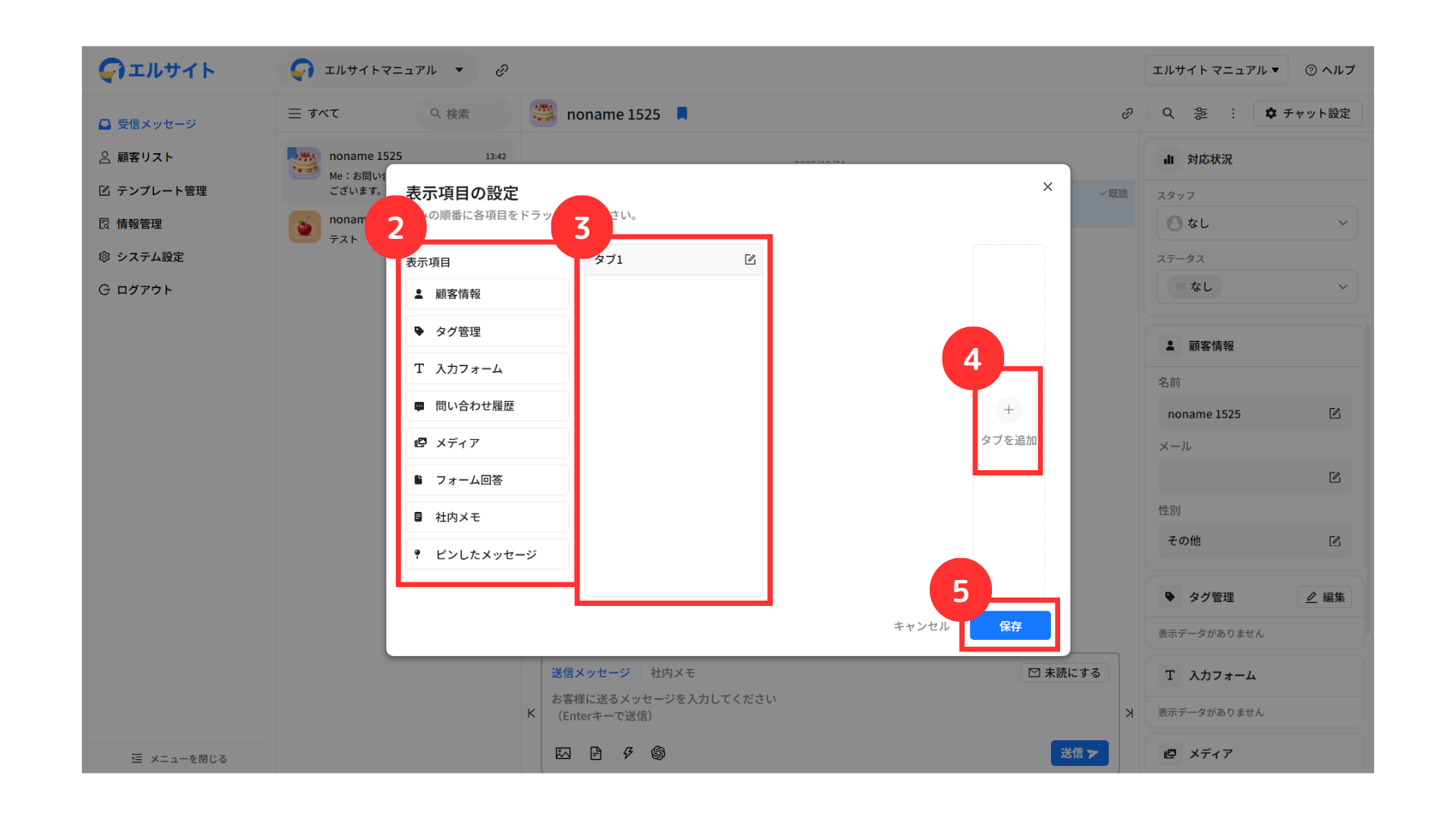Select the 問い合わせ履歴 display item
The width and height of the screenshot is (1456, 819).
point(486,406)
